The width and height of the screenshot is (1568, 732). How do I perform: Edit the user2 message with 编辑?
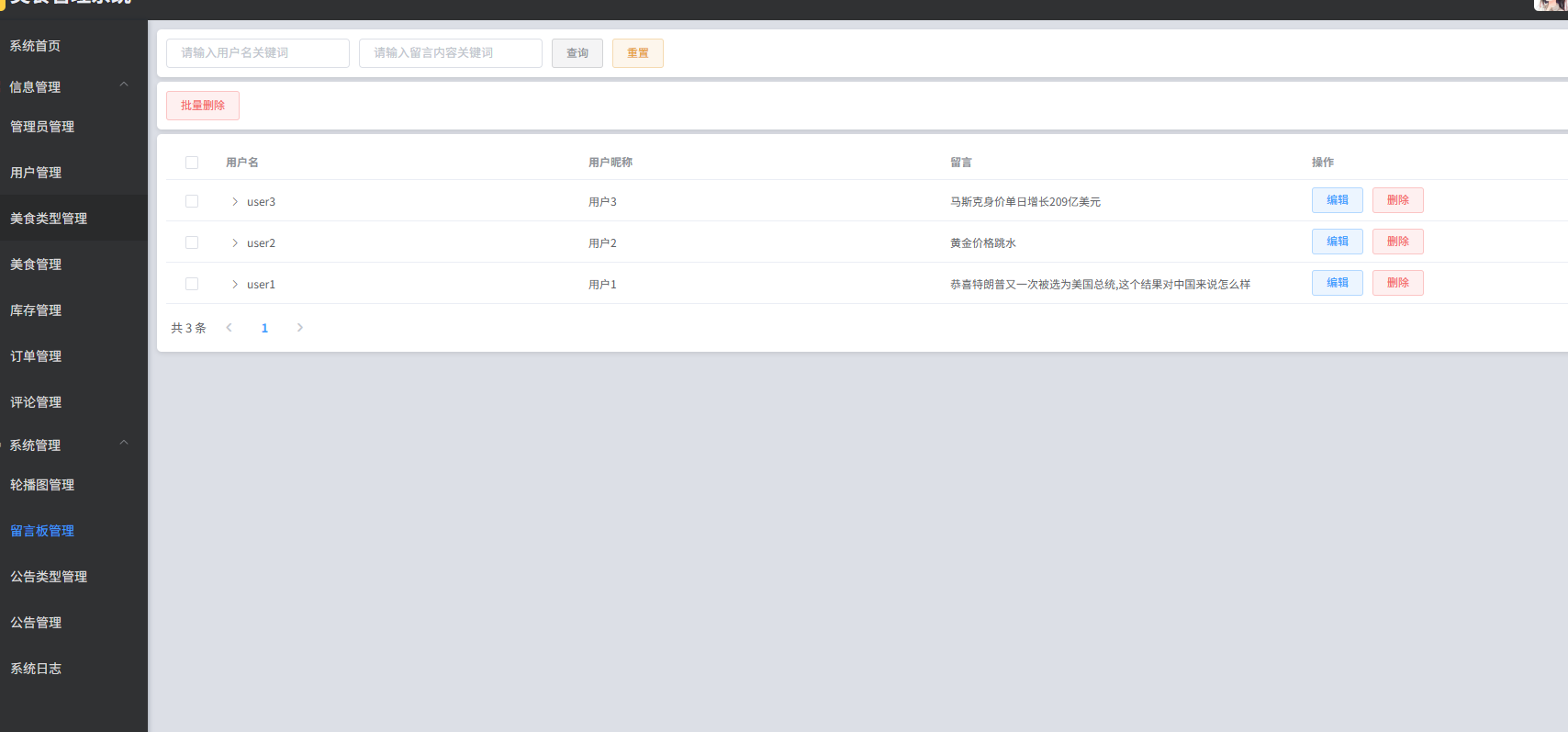click(x=1338, y=242)
